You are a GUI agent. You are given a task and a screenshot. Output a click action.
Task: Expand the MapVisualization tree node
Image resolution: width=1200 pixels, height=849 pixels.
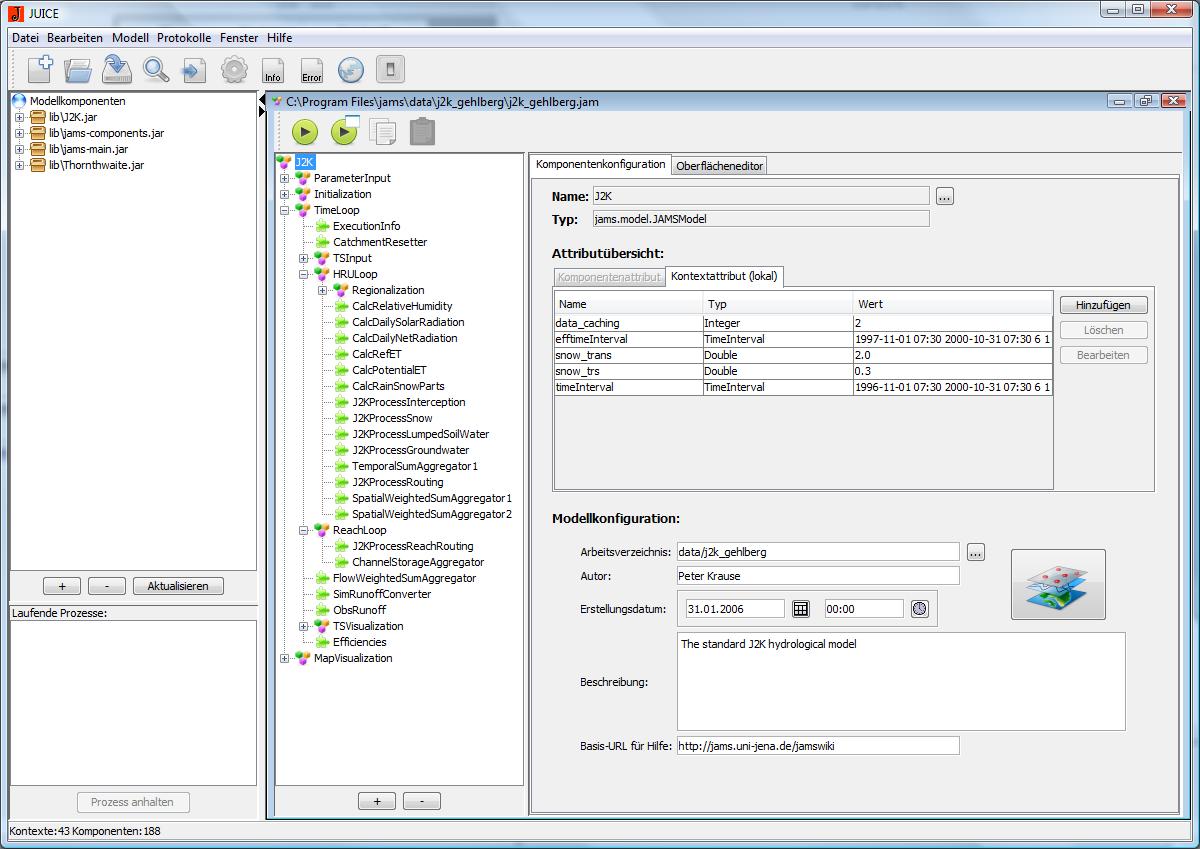point(285,659)
